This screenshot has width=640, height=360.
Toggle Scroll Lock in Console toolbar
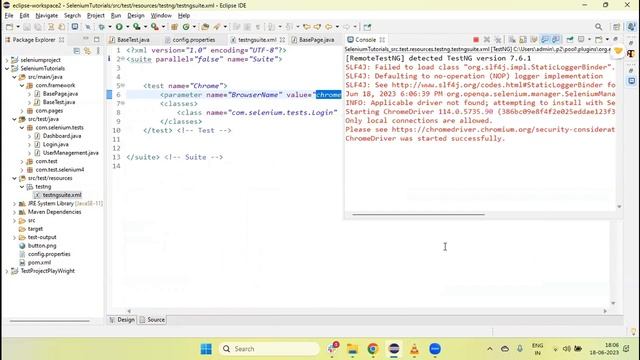pyautogui.click(x=523, y=40)
